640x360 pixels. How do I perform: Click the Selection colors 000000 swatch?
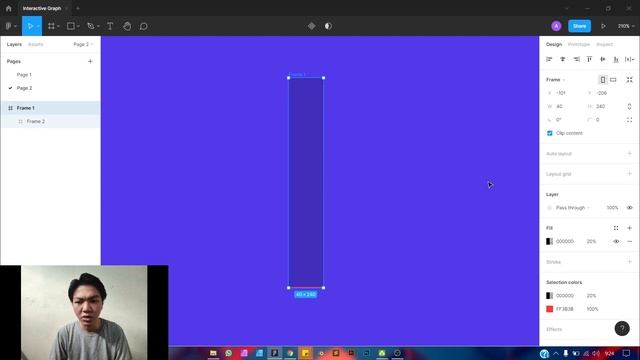[549, 296]
